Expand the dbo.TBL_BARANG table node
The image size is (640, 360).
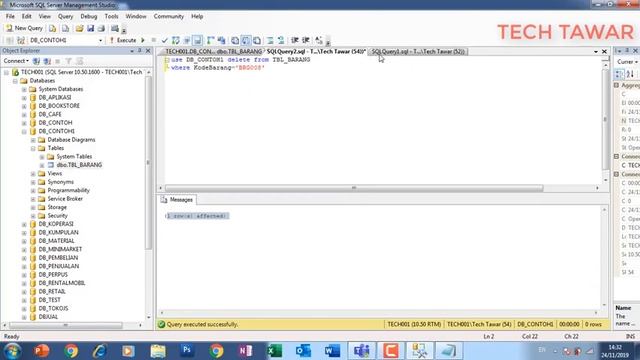point(42,165)
